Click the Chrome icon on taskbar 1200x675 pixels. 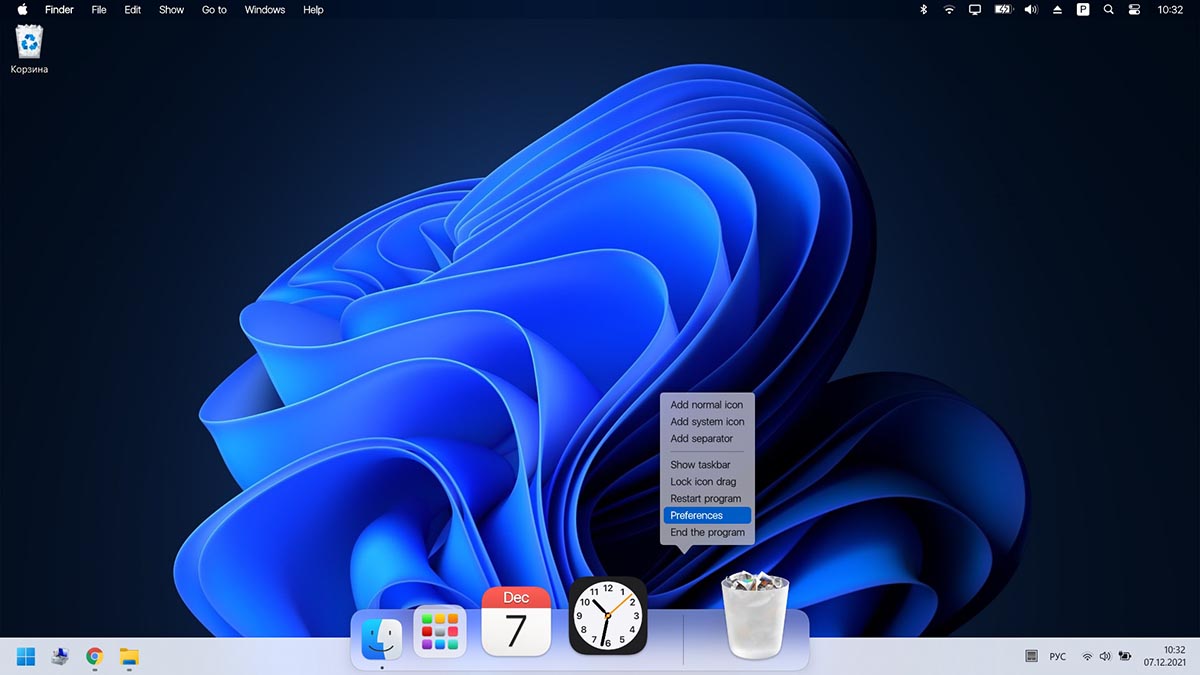click(x=94, y=657)
